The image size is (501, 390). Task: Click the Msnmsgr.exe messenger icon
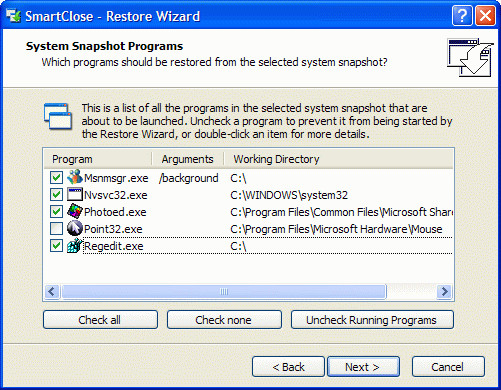[75, 177]
